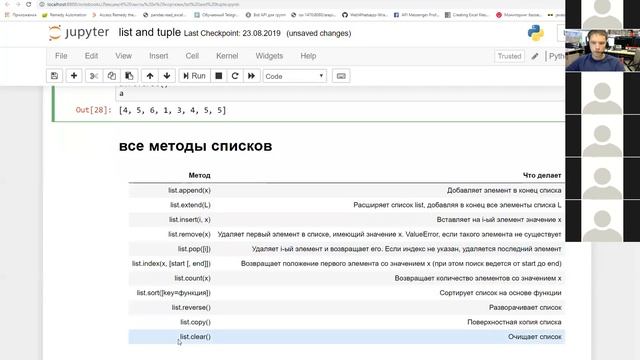Image resolution: width=640 pixels, height=360 pixels.
Task: Click the pencil edit mode icon
Action: coord(535,56)
